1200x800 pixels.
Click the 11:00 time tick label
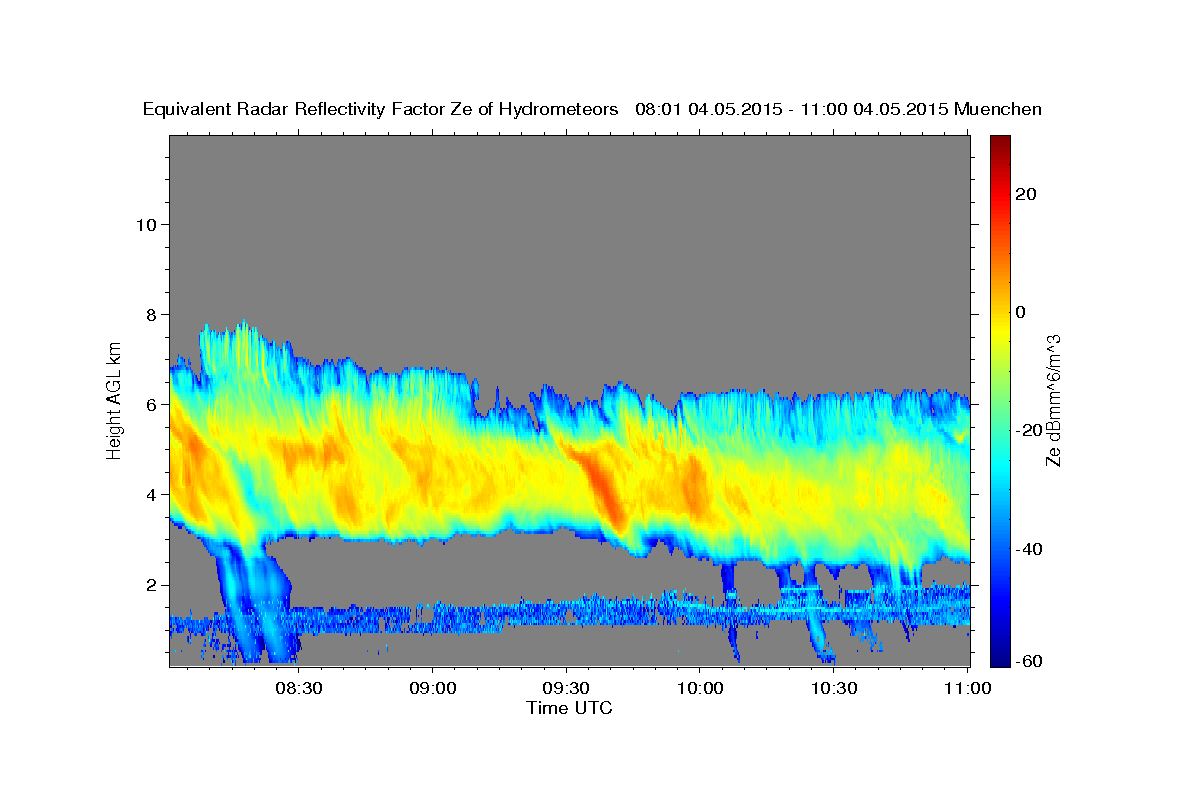click(x=967, y=689)
